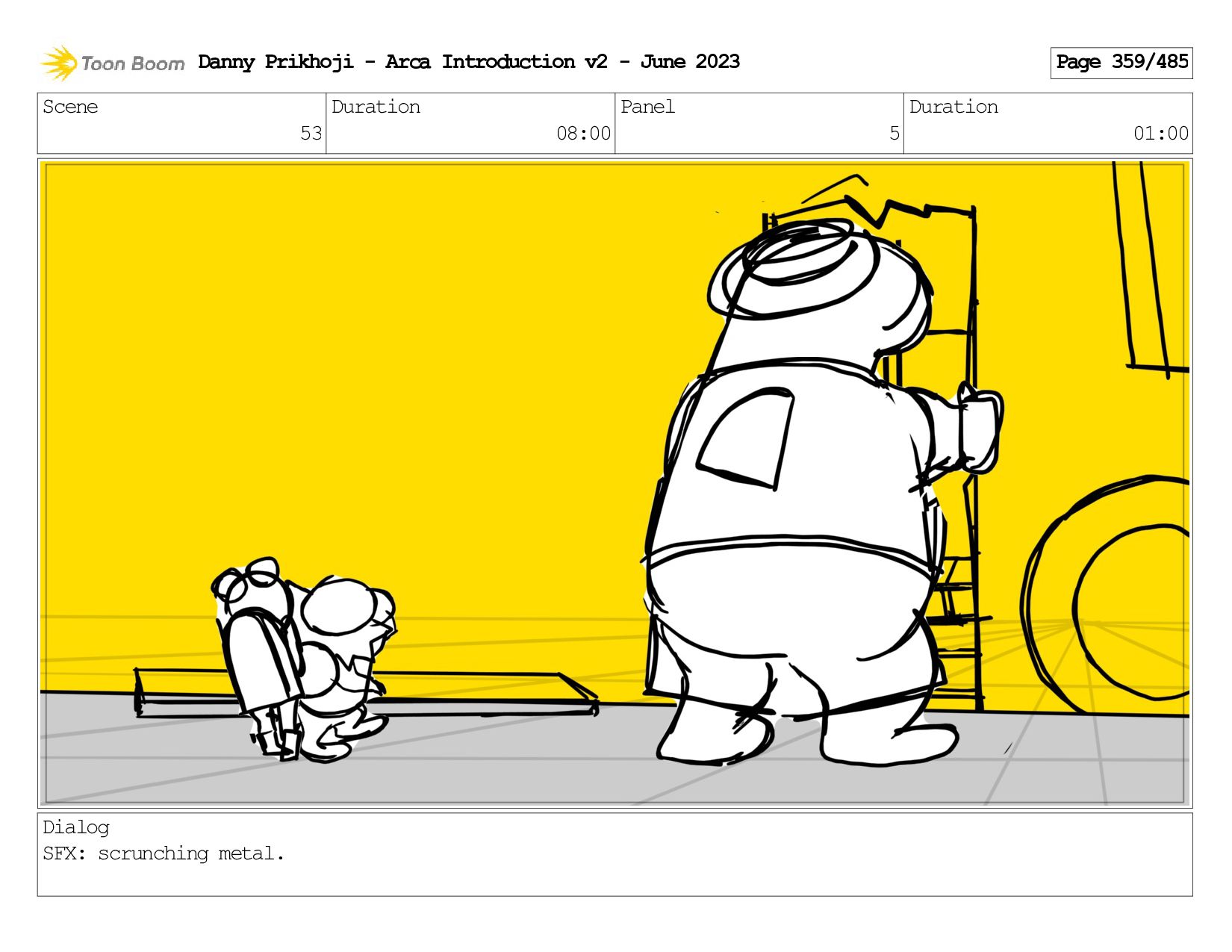Image resolution: width=1232 pixels, height=952 pixels.
Task: Click the 'SFX: scrunching metal.' text
Action: (164, 853)
